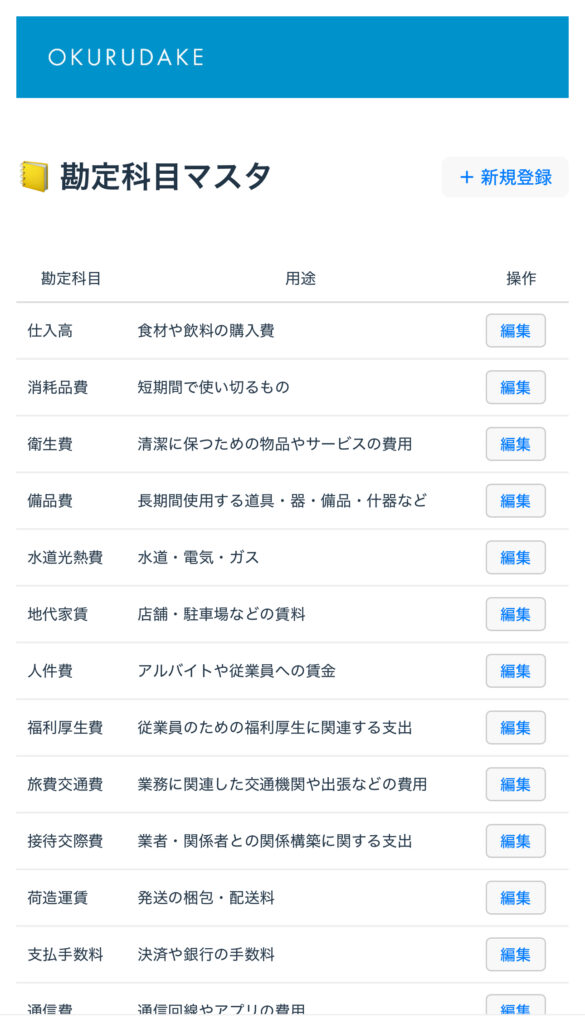This screenshot has height=1024, width=585.
Task: Click the 操作 column header
Action: [521, 279]
